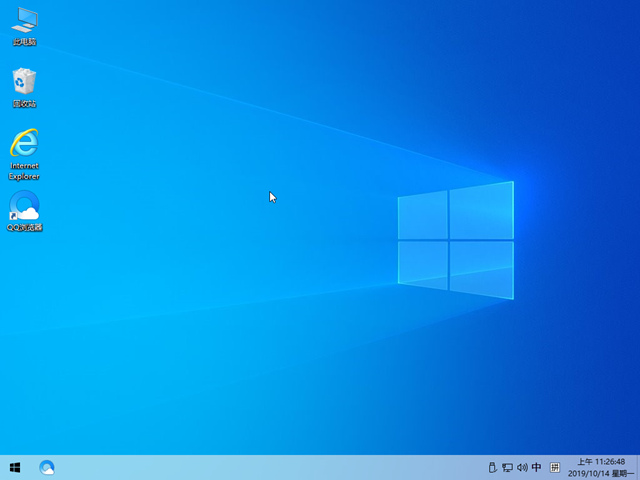Toggle the 中 Chinese/English input mode

pos(537,467)
